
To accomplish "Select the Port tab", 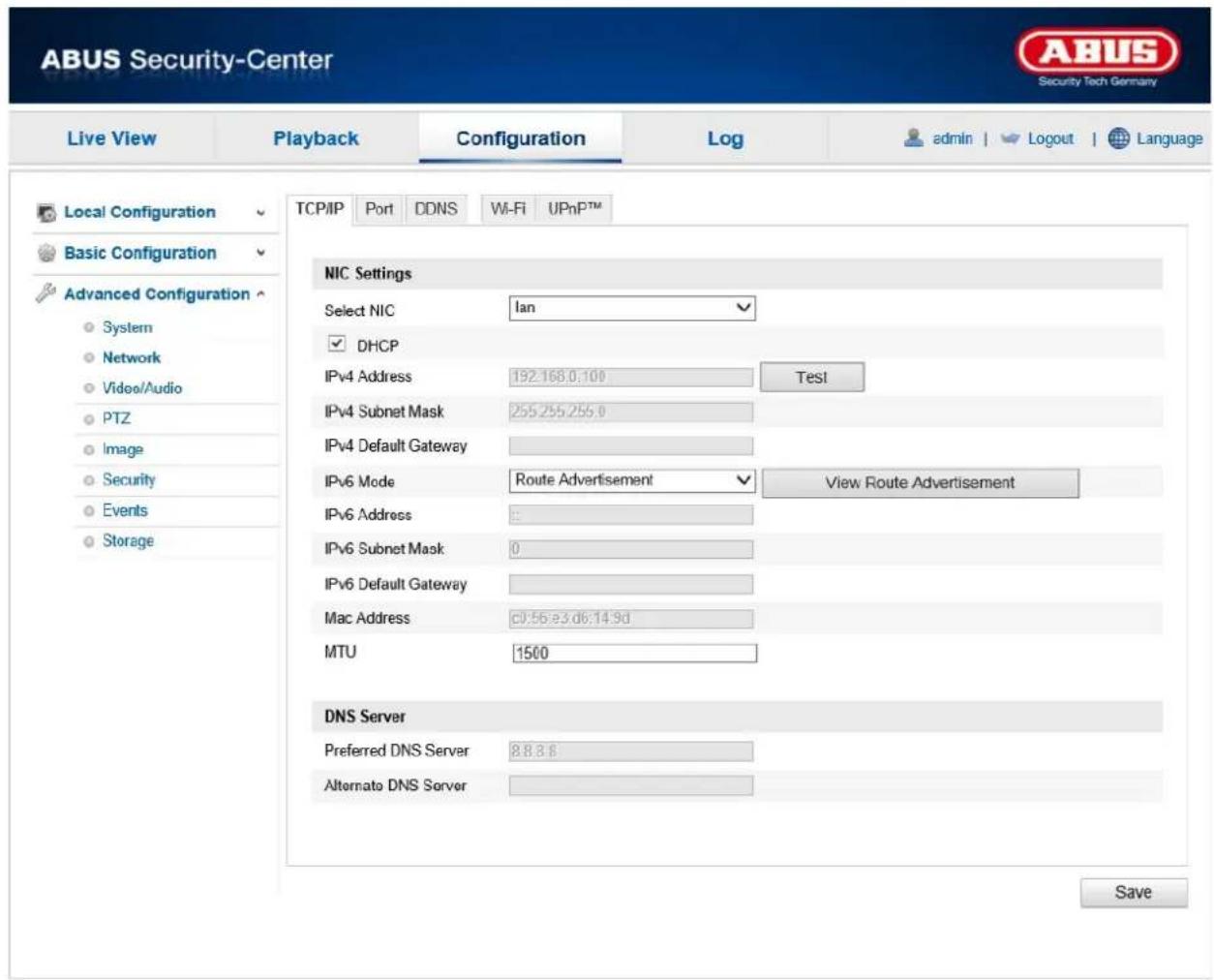I will [x=379, y=208].
